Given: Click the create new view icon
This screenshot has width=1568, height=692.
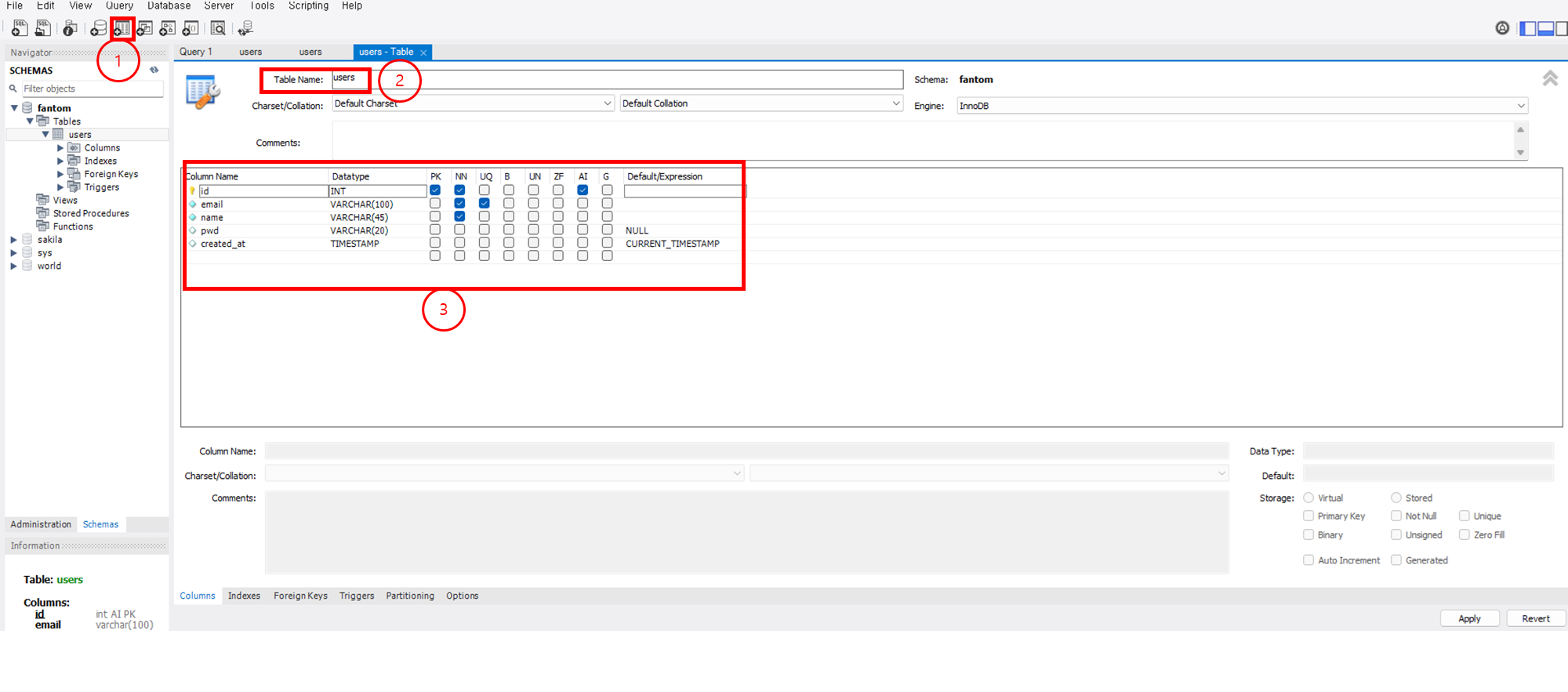Looking at the screenshot, I should pos(144,28).
